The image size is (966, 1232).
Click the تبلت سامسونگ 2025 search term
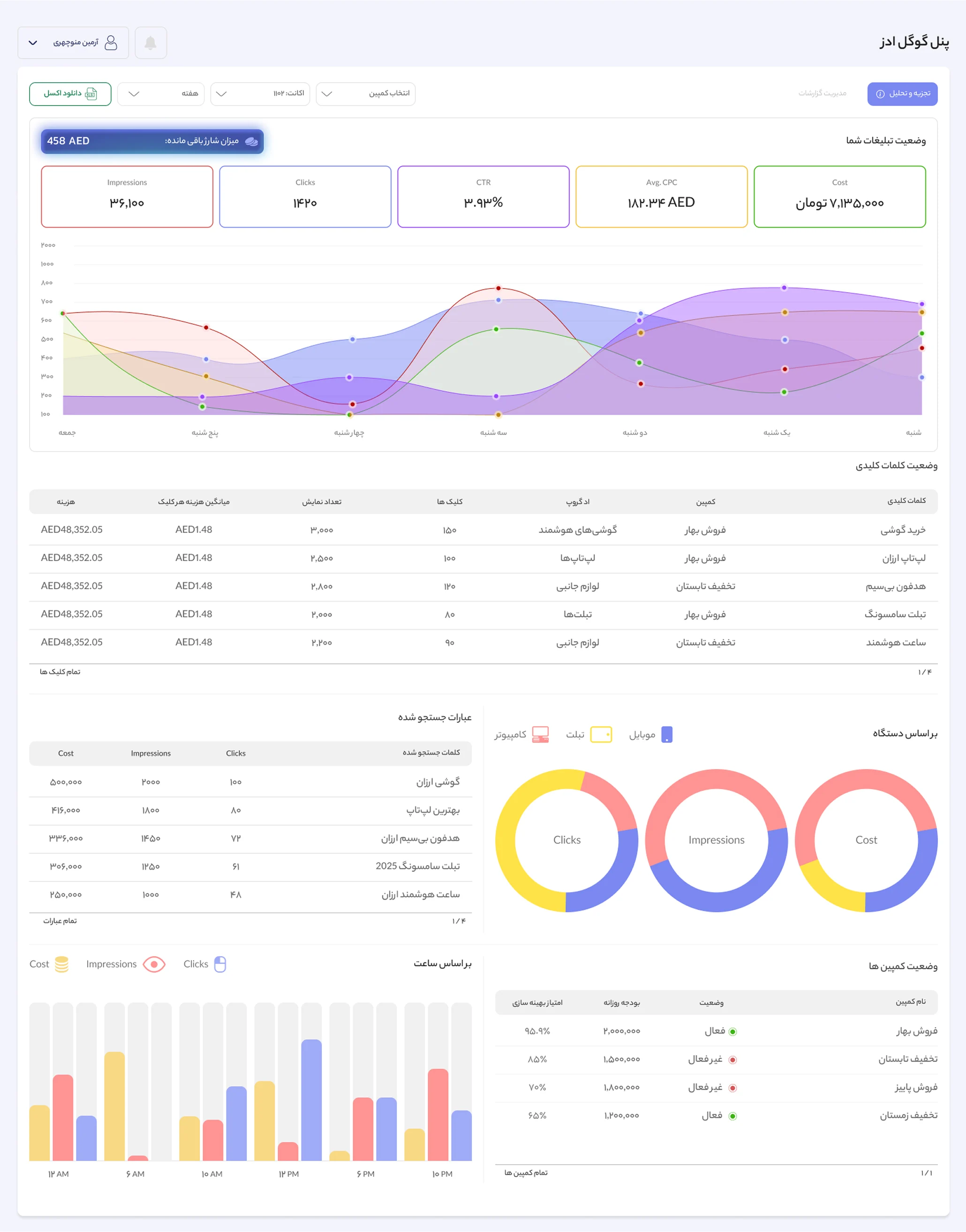(417, 866)
